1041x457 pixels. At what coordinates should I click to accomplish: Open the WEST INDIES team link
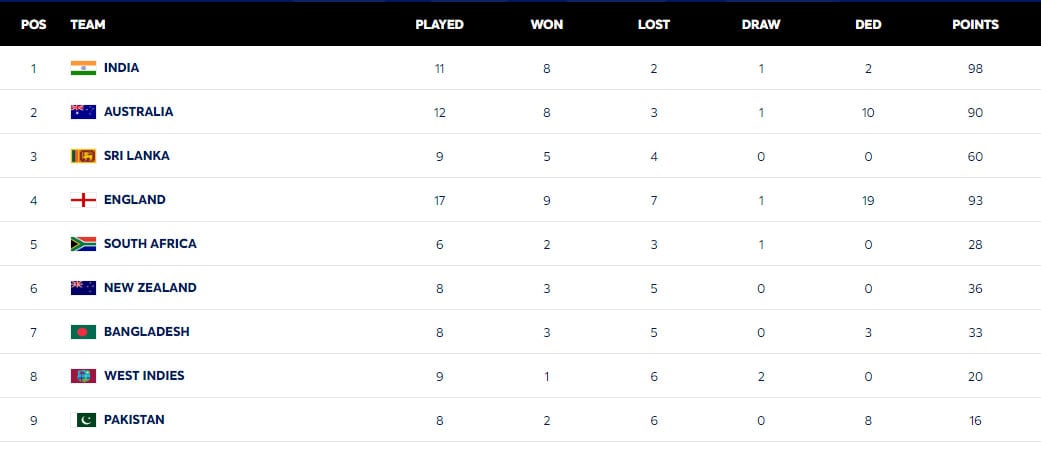pyautogui.click(x=144, y=375)
